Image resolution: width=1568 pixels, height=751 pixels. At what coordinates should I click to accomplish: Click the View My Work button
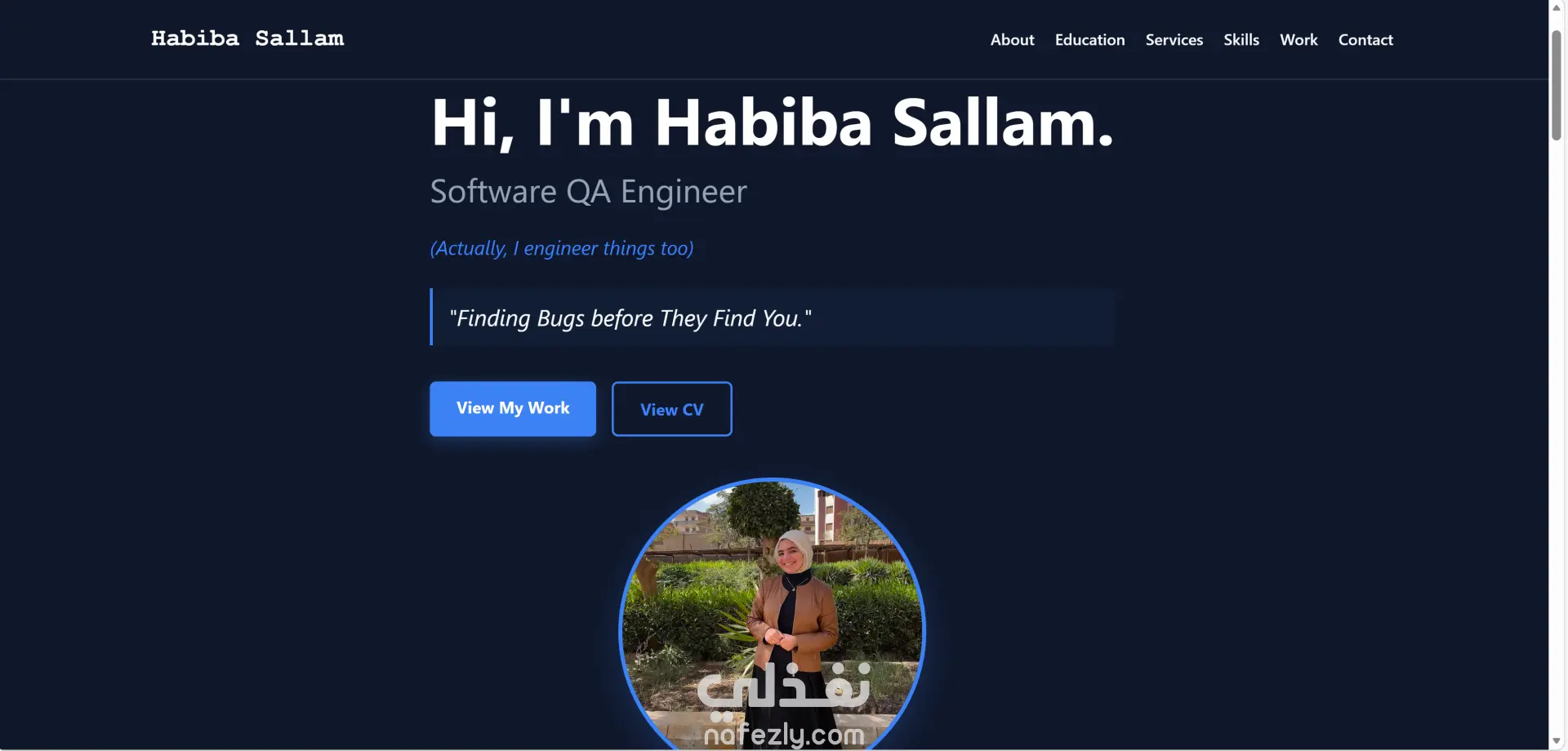tap(513, 408)
